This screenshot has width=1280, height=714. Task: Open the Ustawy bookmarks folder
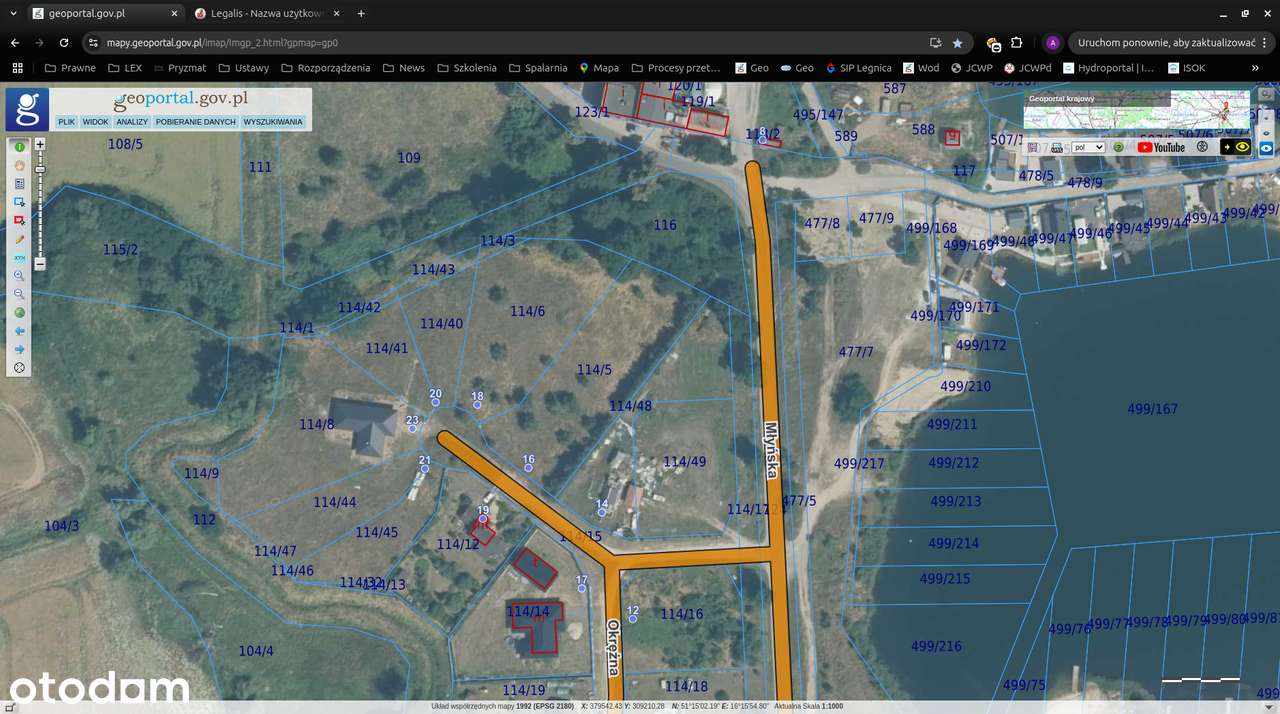click(243, 68)
